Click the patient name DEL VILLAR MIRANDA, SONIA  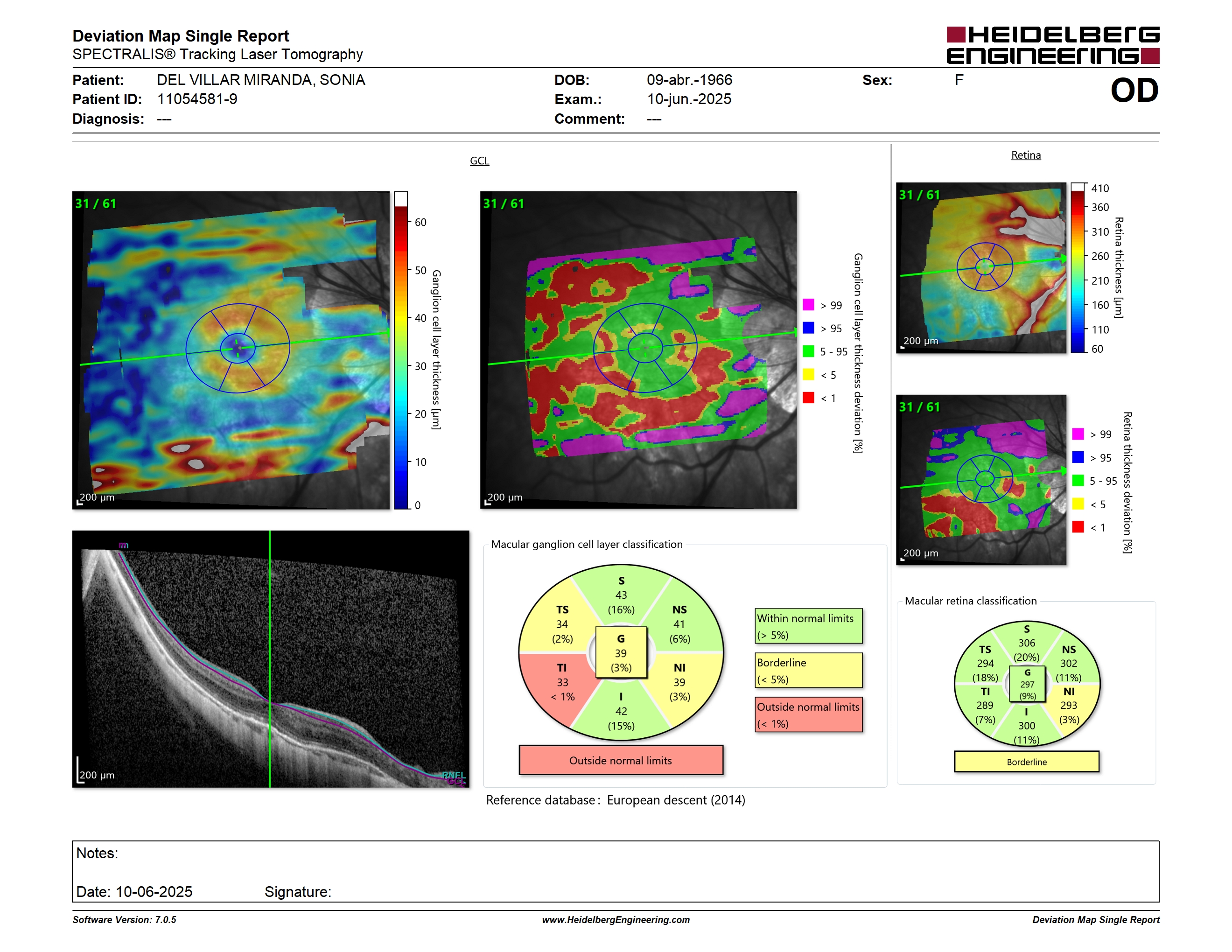coord(260,80)
